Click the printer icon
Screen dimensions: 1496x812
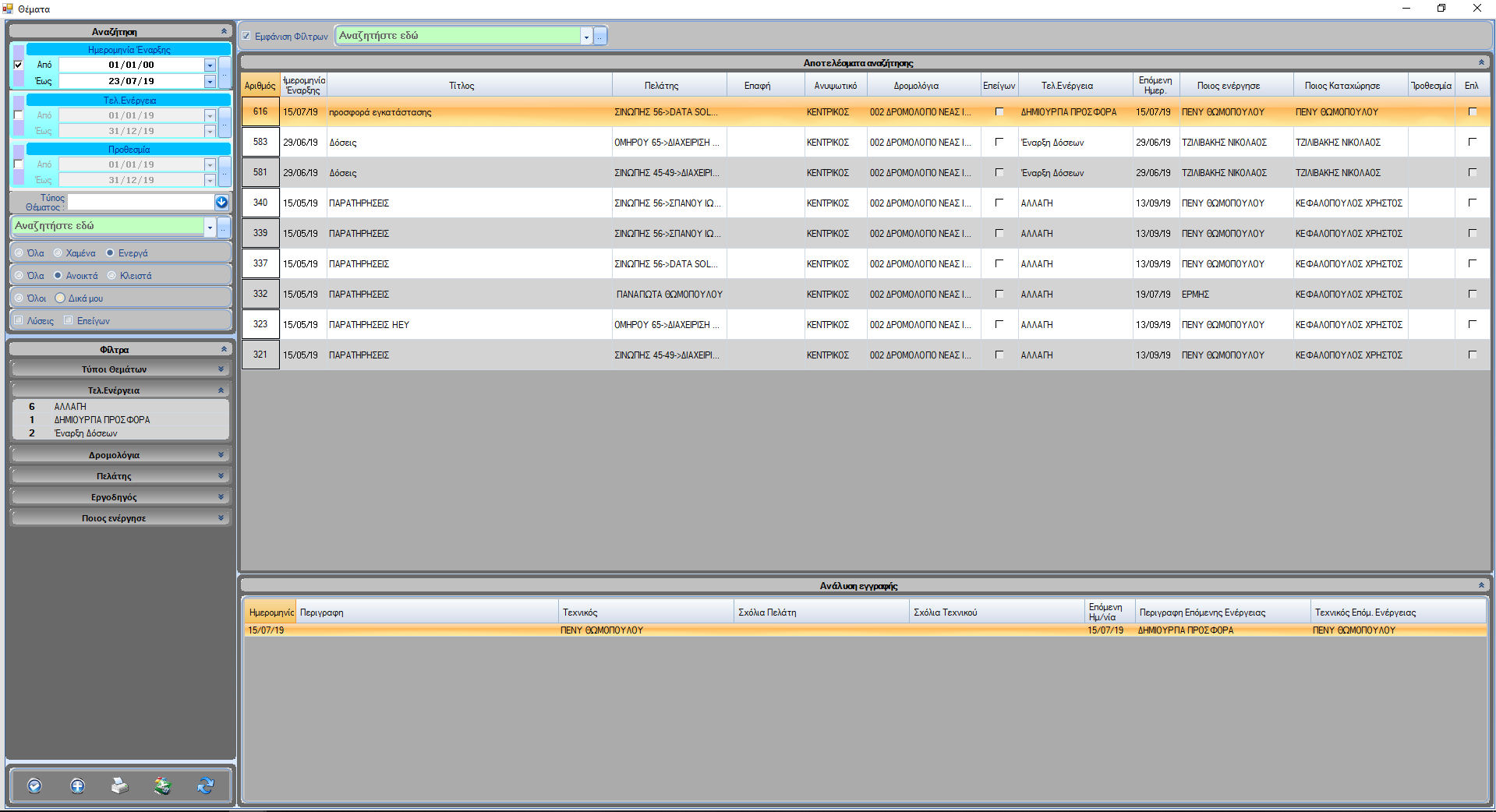click(119, 786)
